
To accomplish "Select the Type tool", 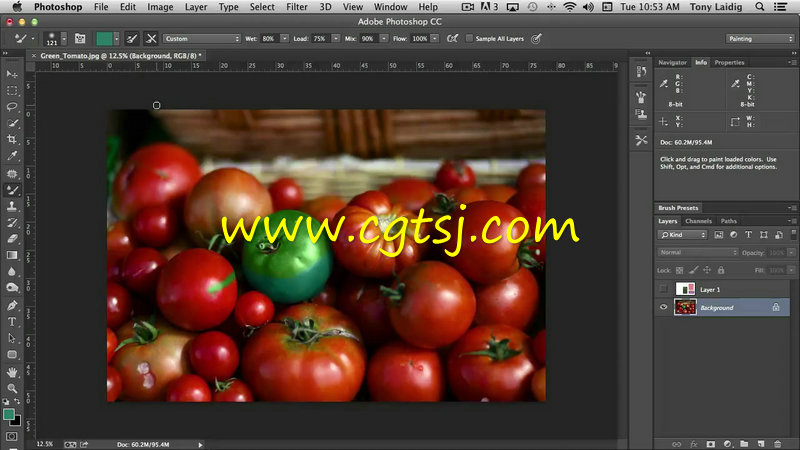I will pyautogui.click(x=12, y=322).
